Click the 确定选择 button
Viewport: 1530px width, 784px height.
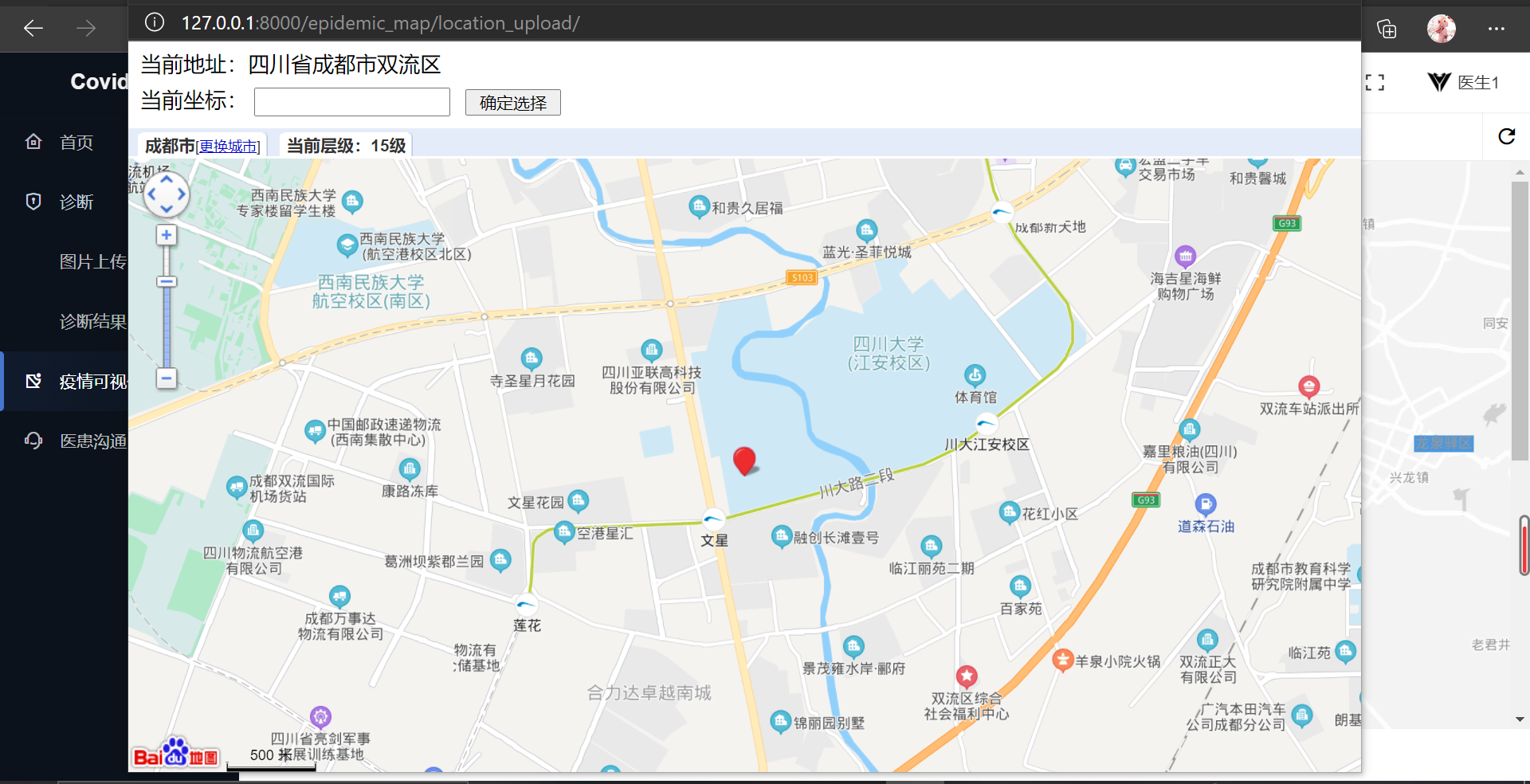(x=513, y=103)
